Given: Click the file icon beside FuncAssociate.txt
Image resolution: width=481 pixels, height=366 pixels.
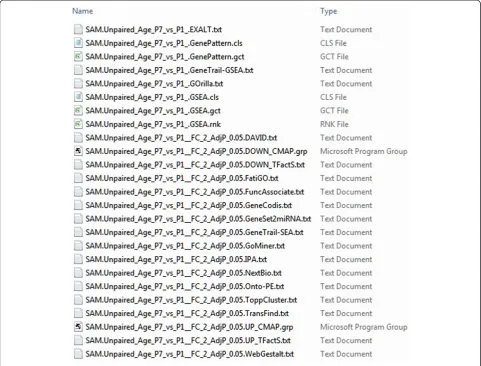Looking at the screenshot, I should click(78, 192).
